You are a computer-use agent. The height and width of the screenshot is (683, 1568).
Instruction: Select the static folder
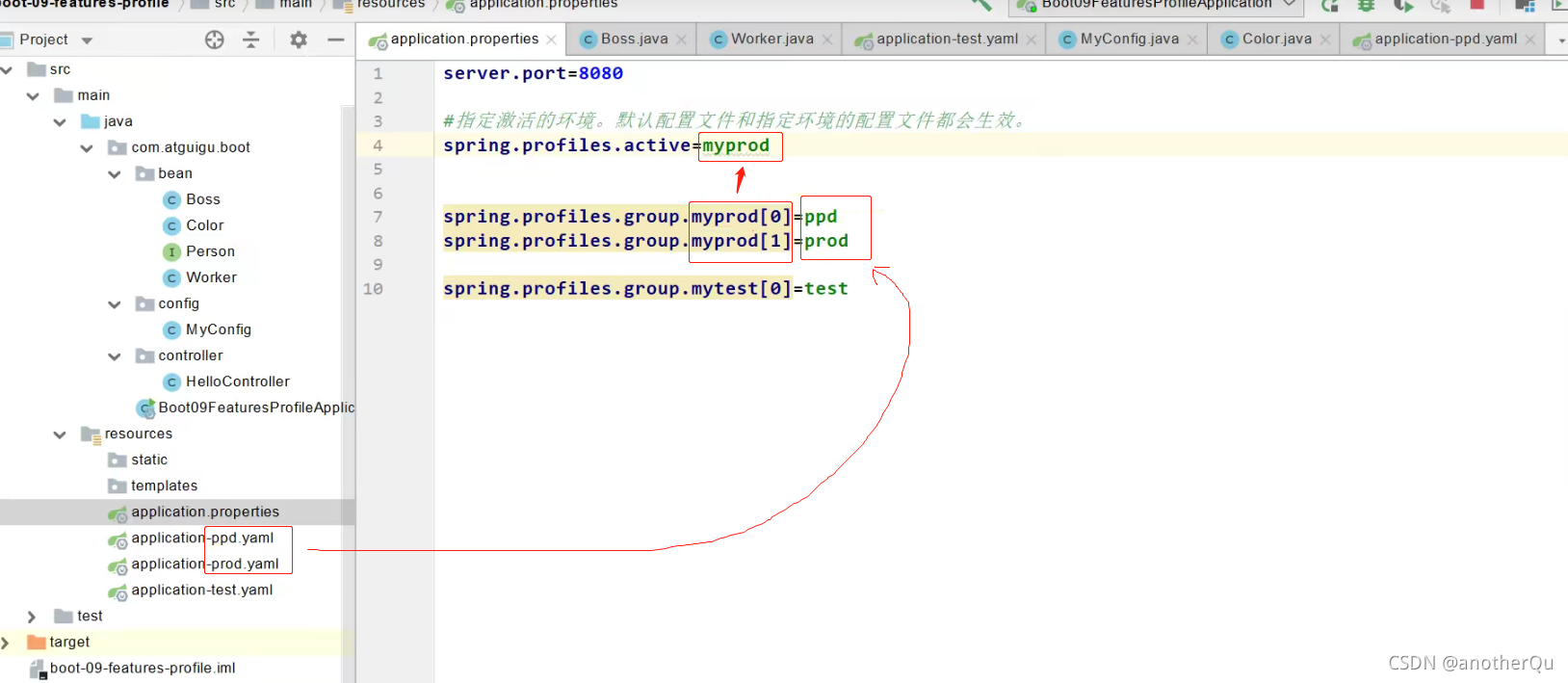[x=138, y=460]
